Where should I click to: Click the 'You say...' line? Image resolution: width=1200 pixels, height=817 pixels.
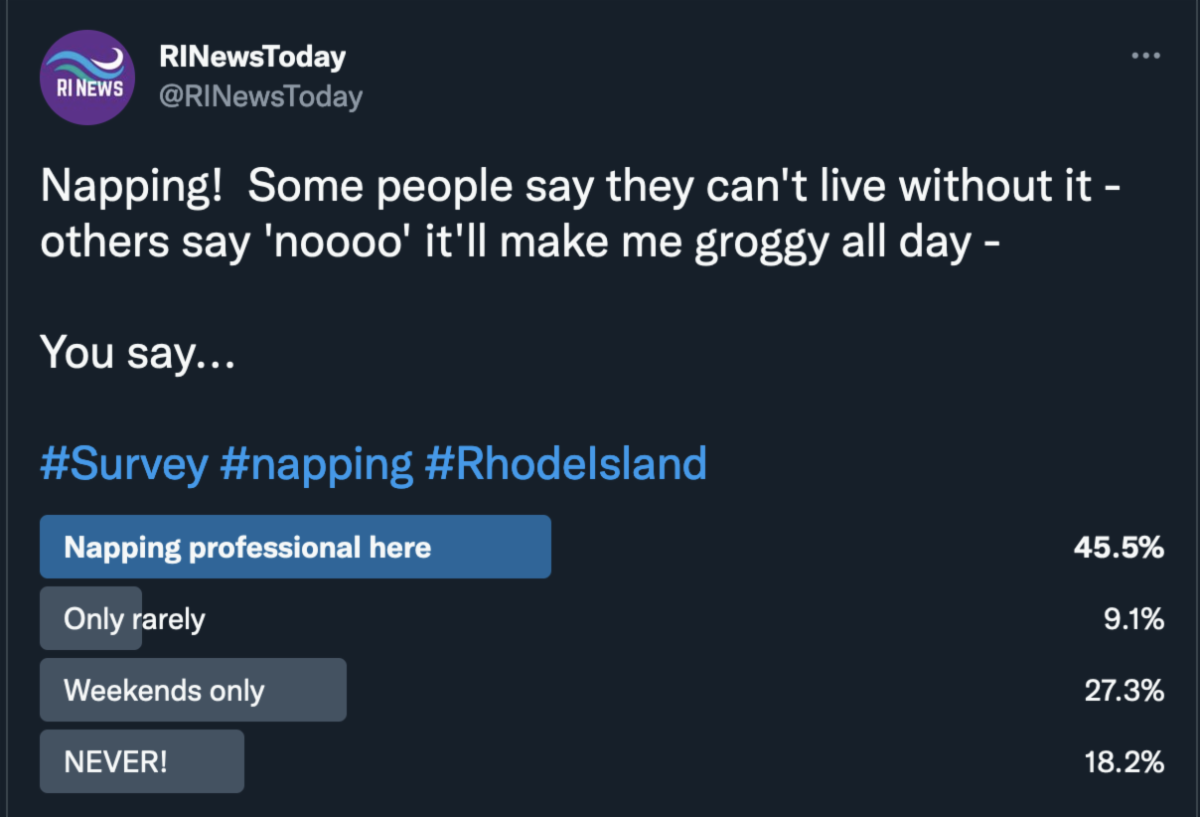click(137, 353)
